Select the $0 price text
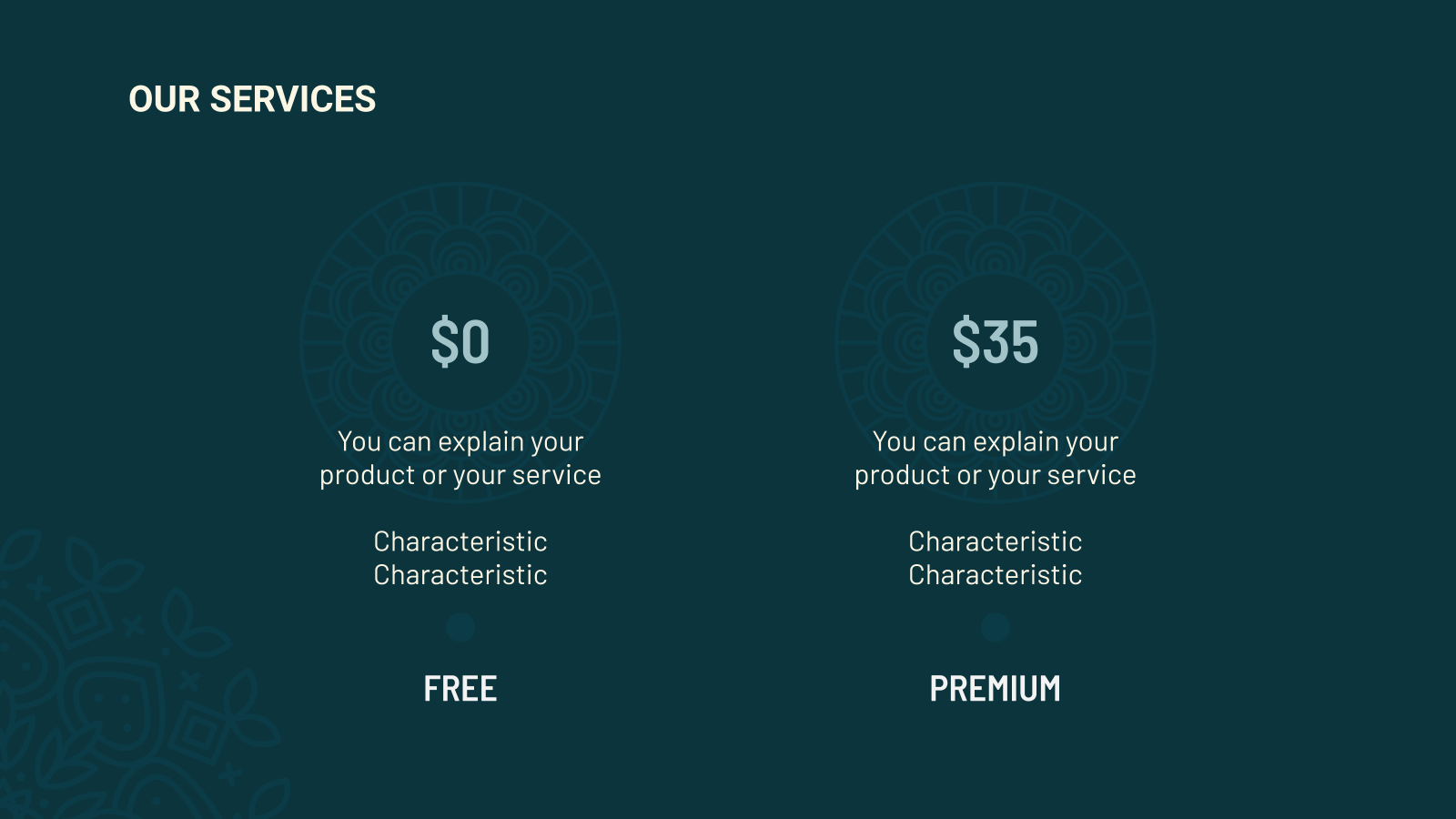The height and width of the screenshot is (819, 1456). [460, 342]
